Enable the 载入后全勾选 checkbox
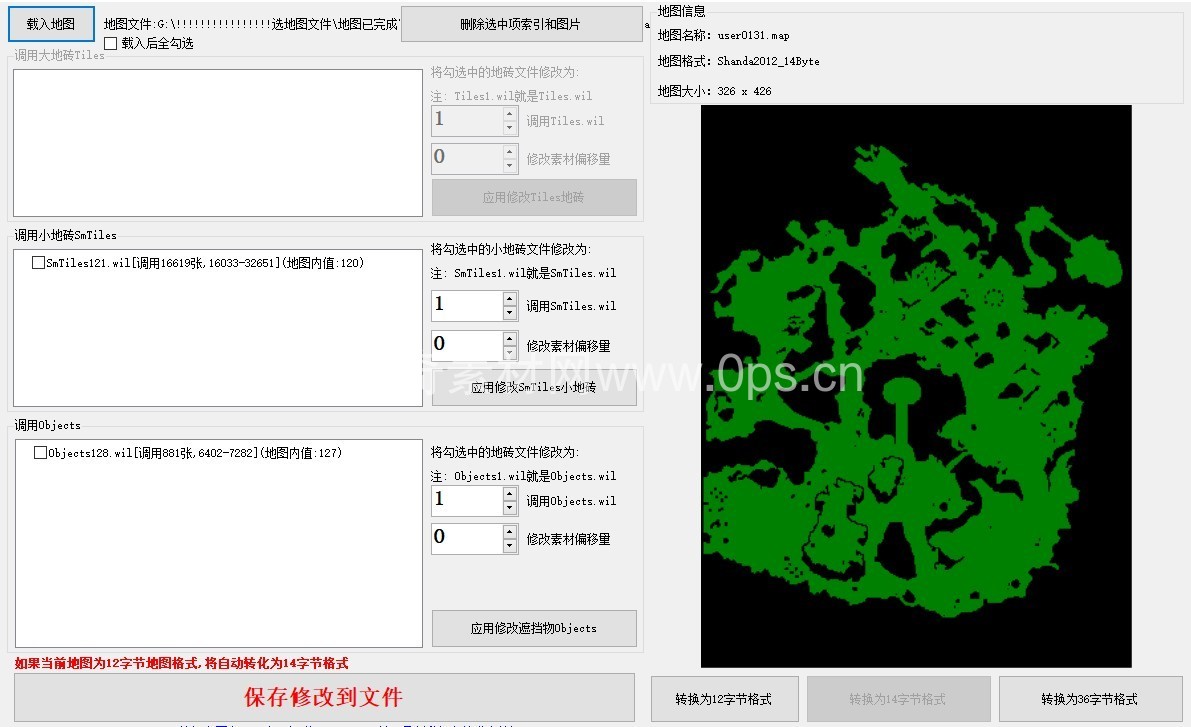Viewport: 1191px width, 727px height. (111, 43)
